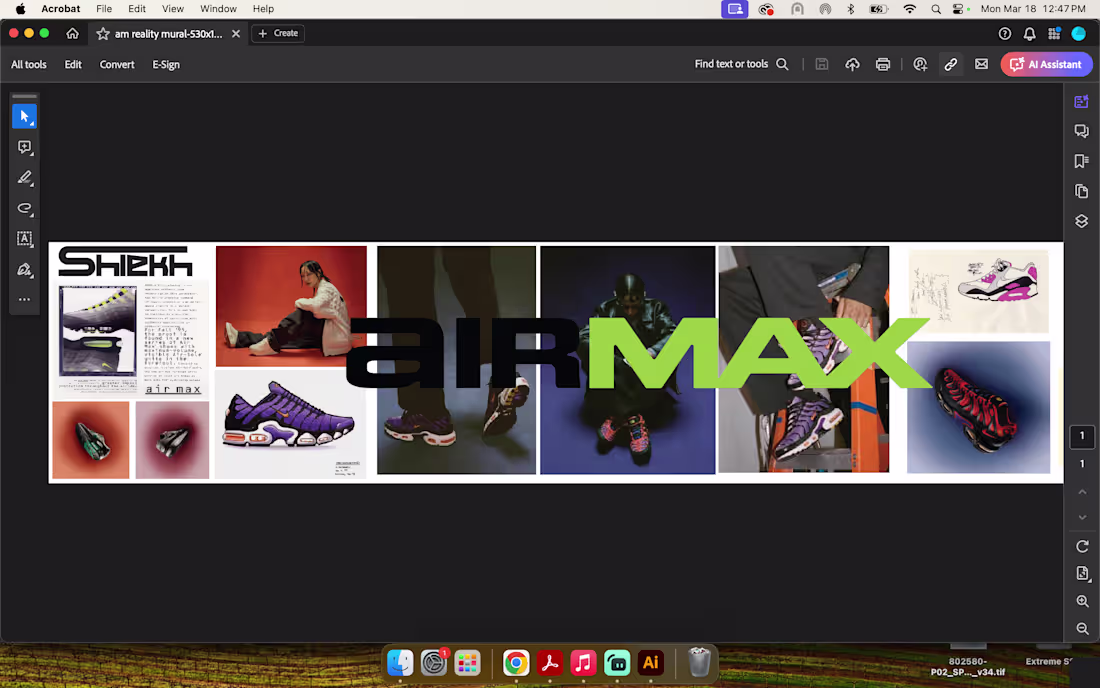Upload file to cloud storage icon
This screenshot has width=1100, height=688.
852,65
